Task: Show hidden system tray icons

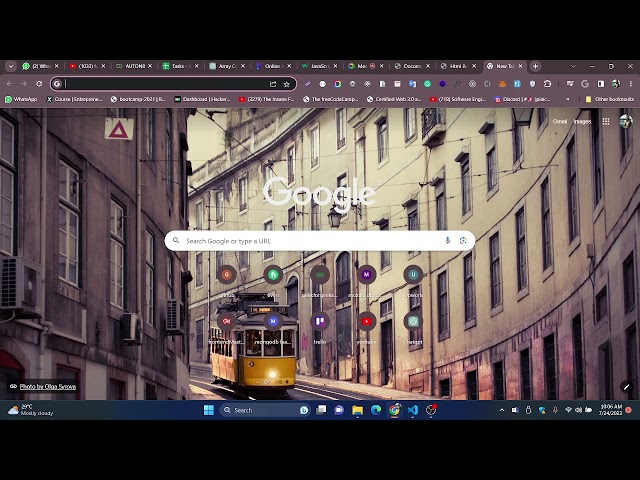Action: coord(502,410)
